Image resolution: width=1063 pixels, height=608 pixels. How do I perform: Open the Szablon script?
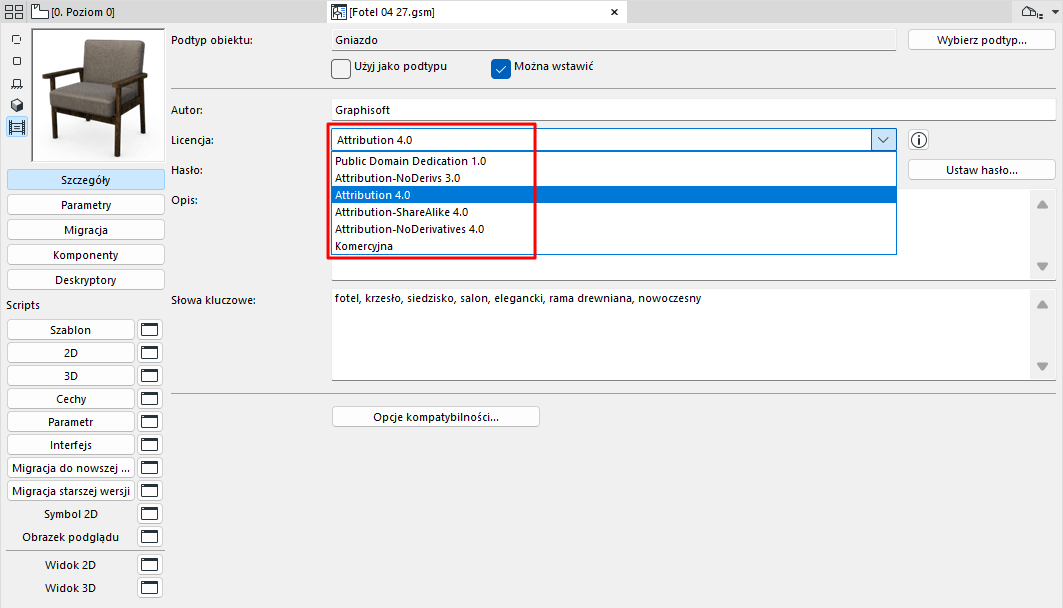tap(71, 330)
